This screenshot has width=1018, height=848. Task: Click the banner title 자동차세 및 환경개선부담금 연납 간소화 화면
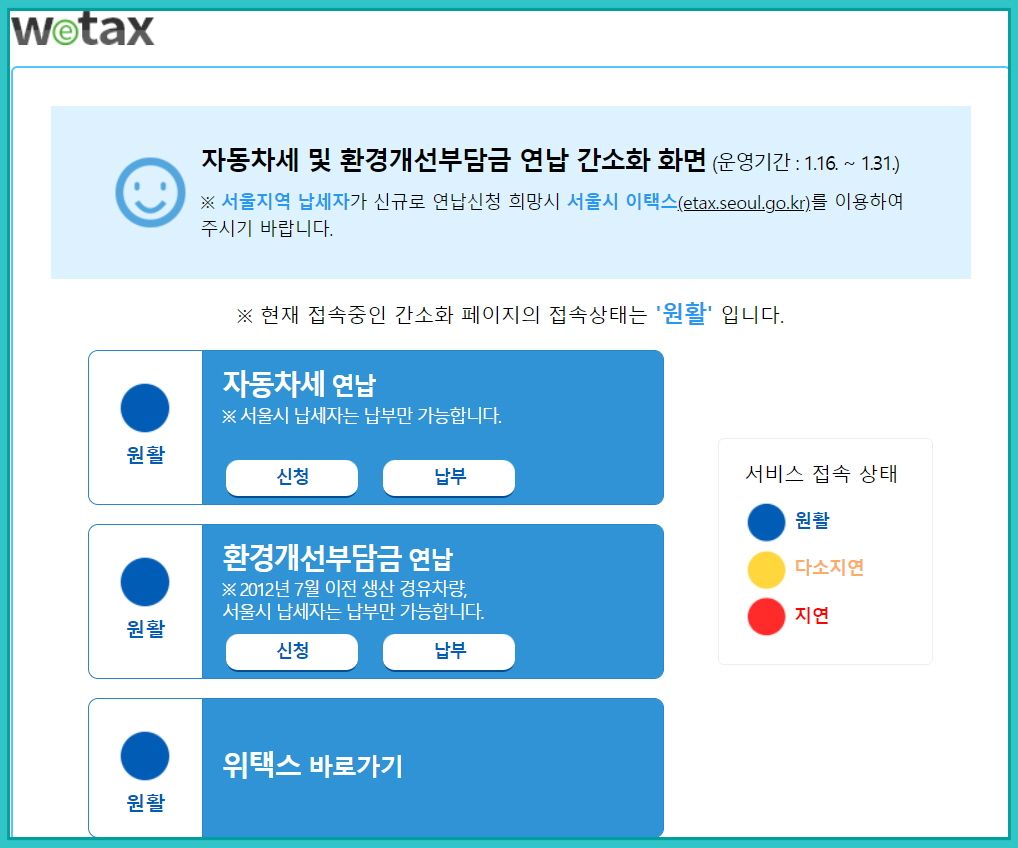[453, 160]
